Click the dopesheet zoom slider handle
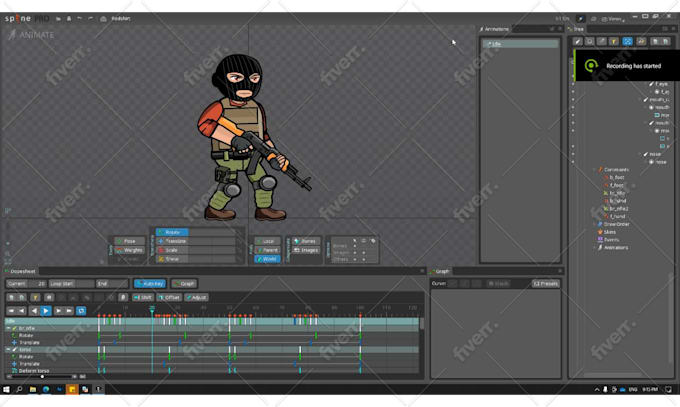This screenshot has width=680, height=407. [42, 377]
